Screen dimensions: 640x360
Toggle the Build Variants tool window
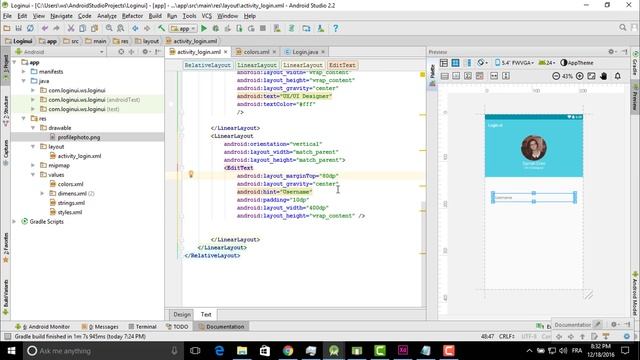coord(6,297)
